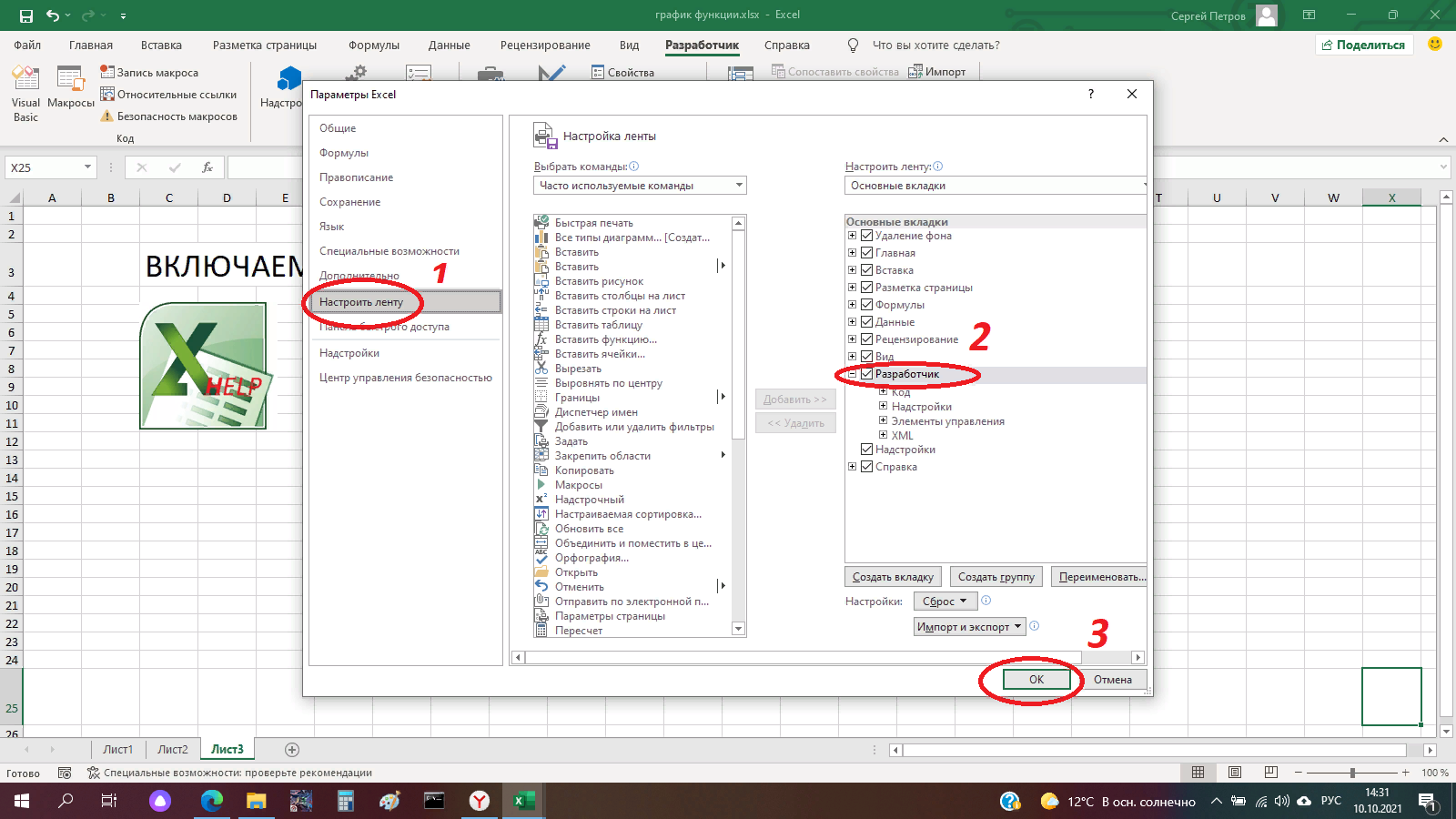Uncheck the Главная checkbox in the tabs tree
This screenshot has width=1456, height=819.
[x=867, y=253]
